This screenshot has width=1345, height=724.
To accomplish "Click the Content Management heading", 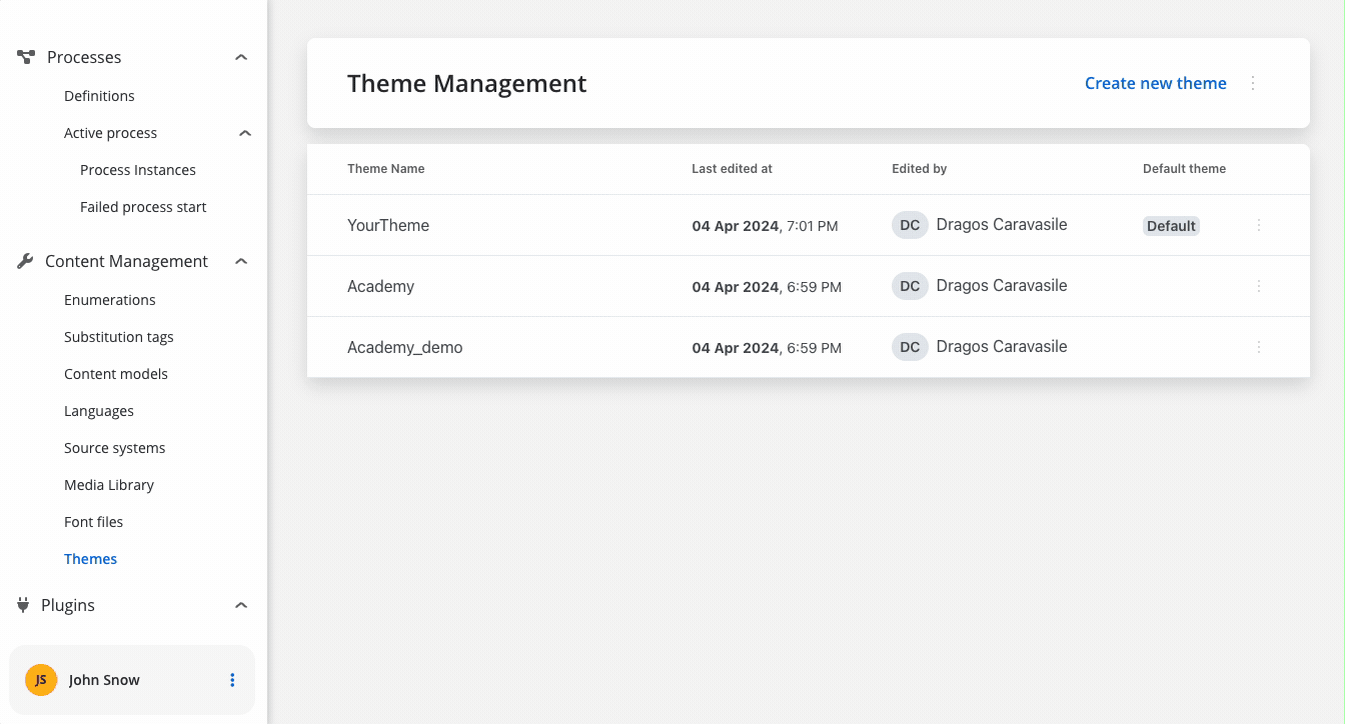I will tap(127, 261).
